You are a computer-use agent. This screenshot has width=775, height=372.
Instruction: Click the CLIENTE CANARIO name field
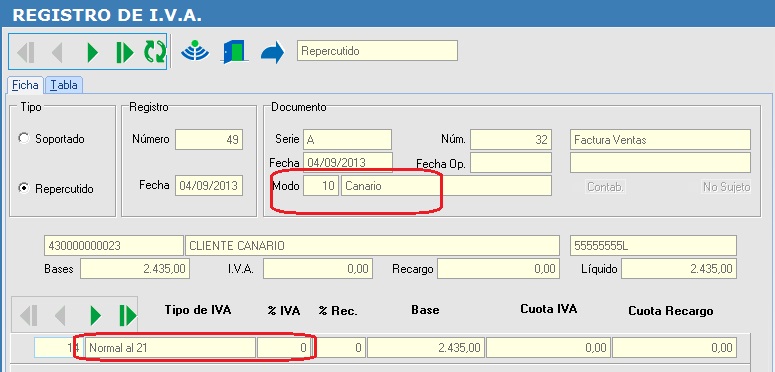[x=372, y=246]
